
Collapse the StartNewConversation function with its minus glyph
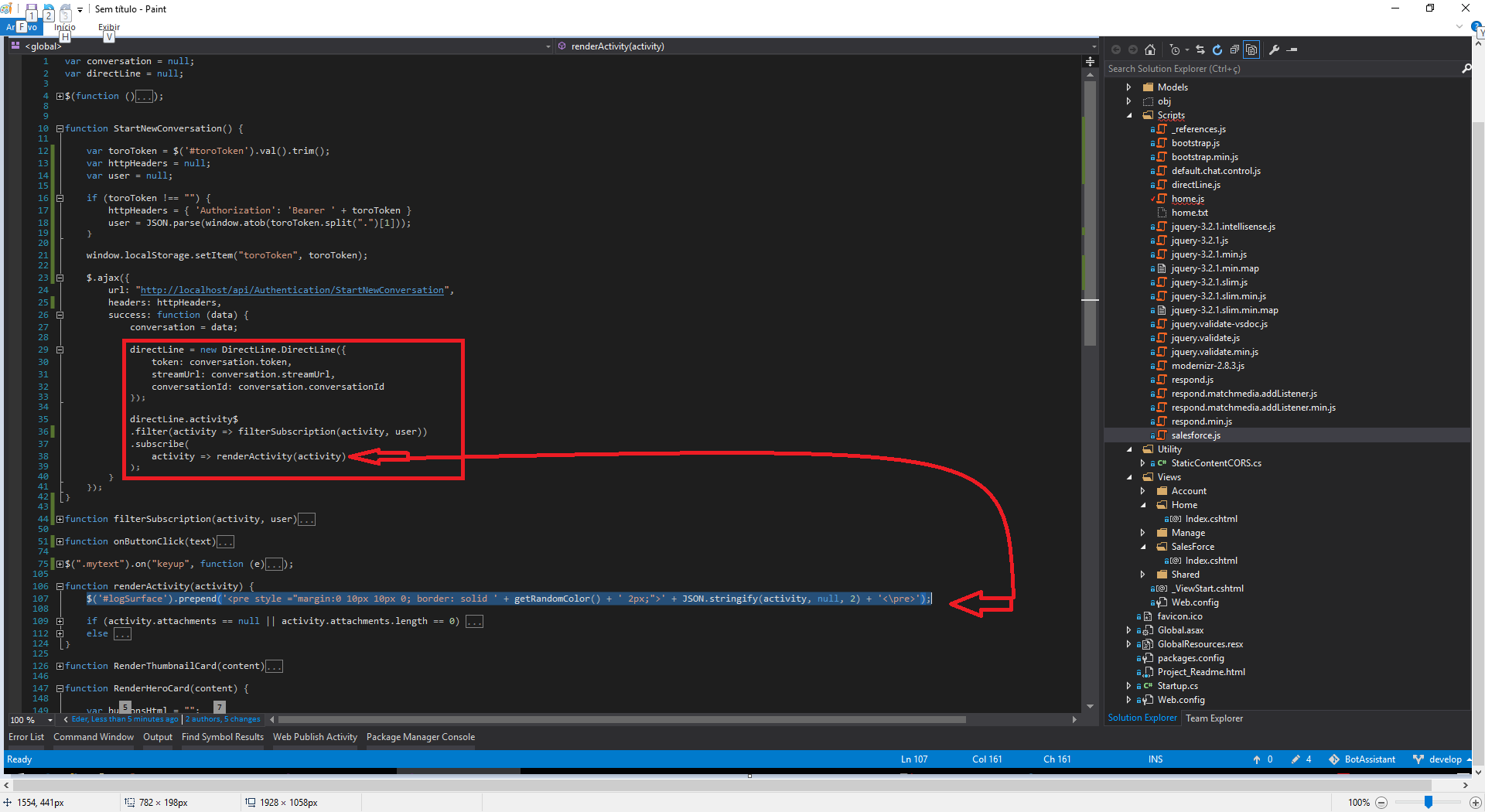click(60, 128)
